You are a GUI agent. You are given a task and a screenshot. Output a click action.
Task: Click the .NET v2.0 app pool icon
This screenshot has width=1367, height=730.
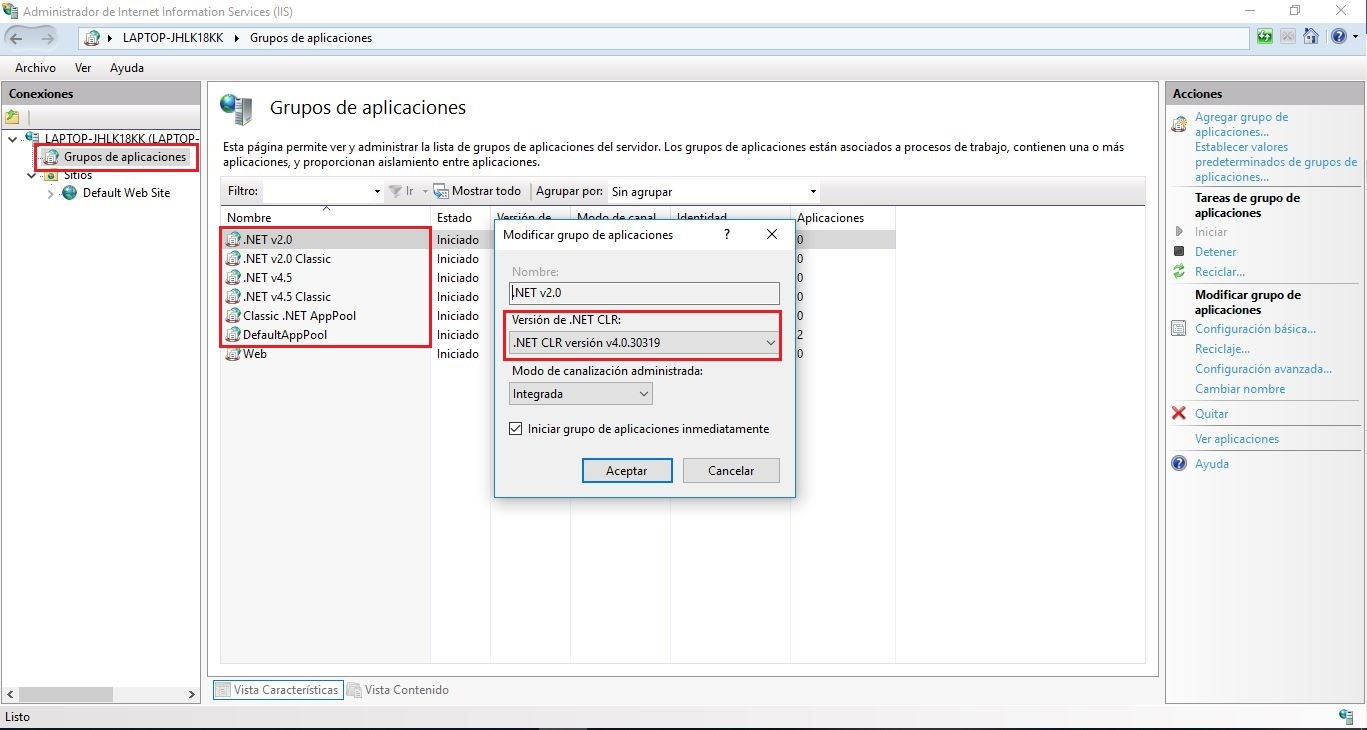[x=233, y=240]
